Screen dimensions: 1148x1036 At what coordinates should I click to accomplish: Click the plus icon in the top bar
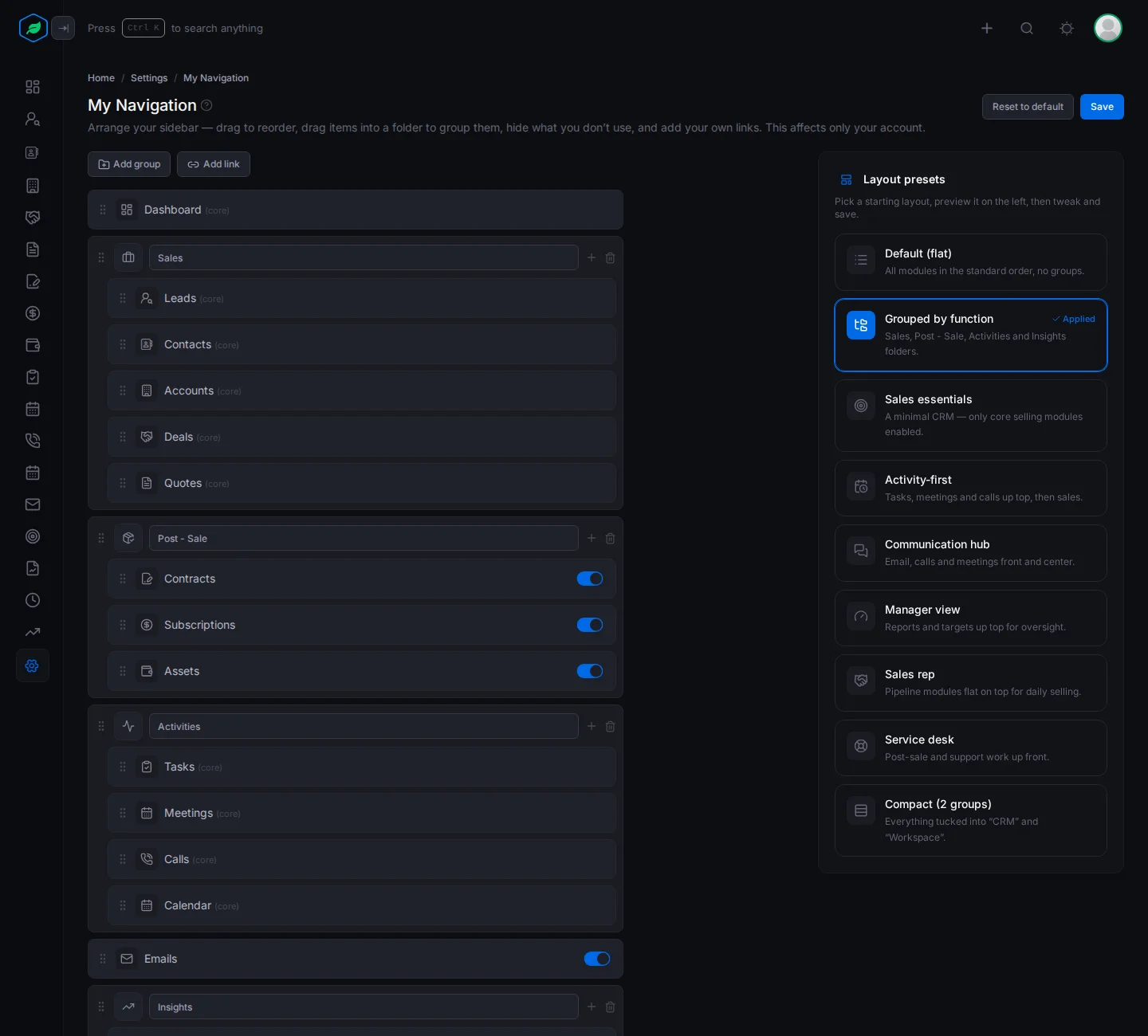(x=987, y=28)
